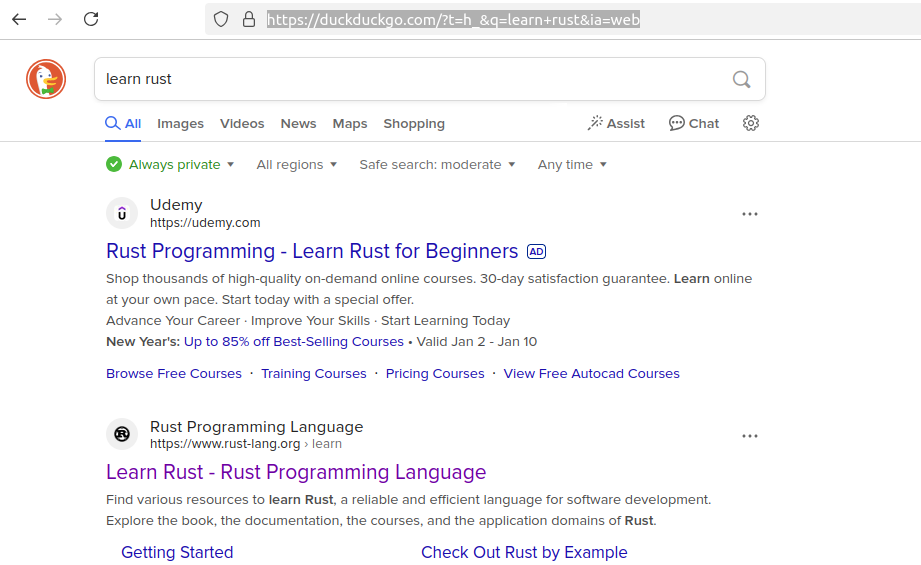Viewport: 921px width, 565px height.
Task: Click the browser forward arrow
Action: [x=55, y=19]
